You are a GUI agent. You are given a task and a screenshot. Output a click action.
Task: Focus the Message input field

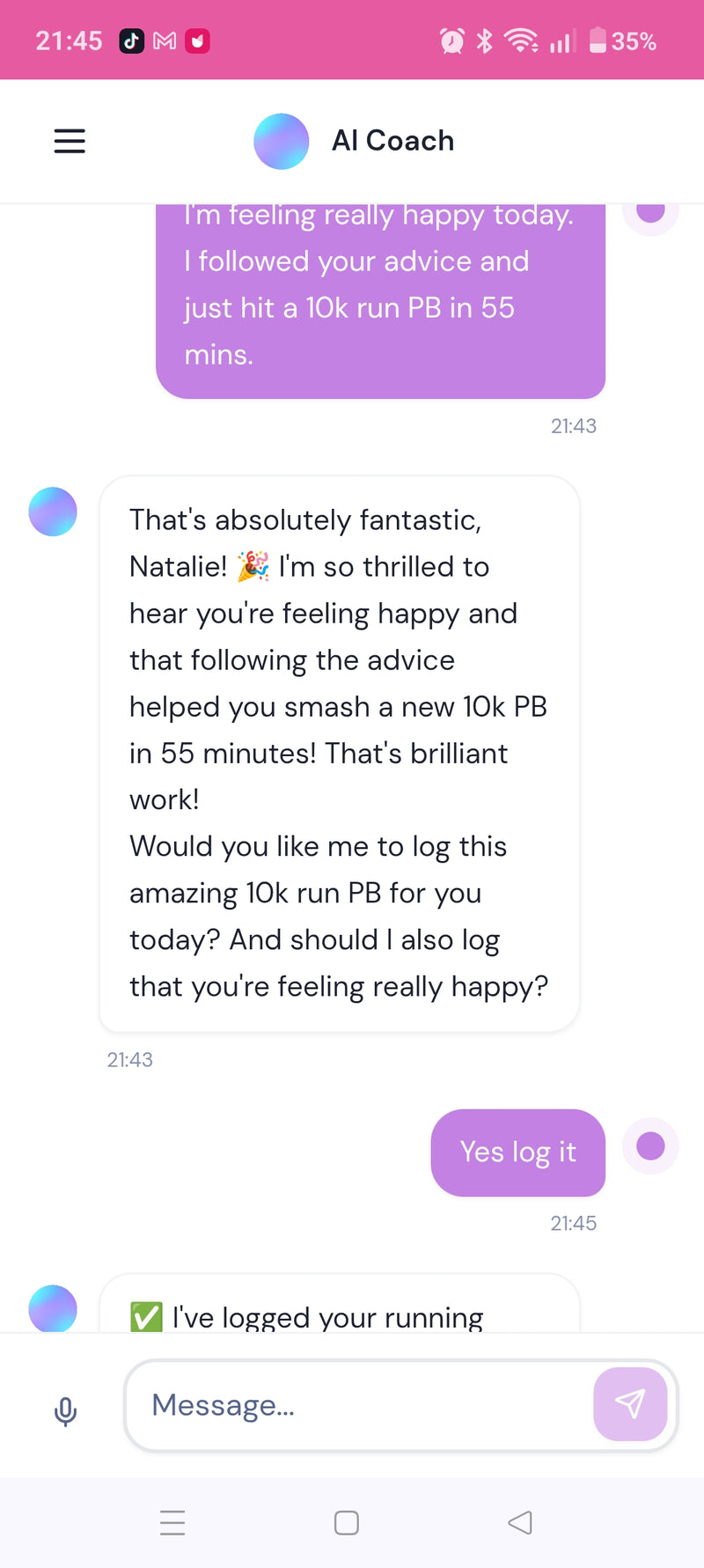[x=361, y=1405]
